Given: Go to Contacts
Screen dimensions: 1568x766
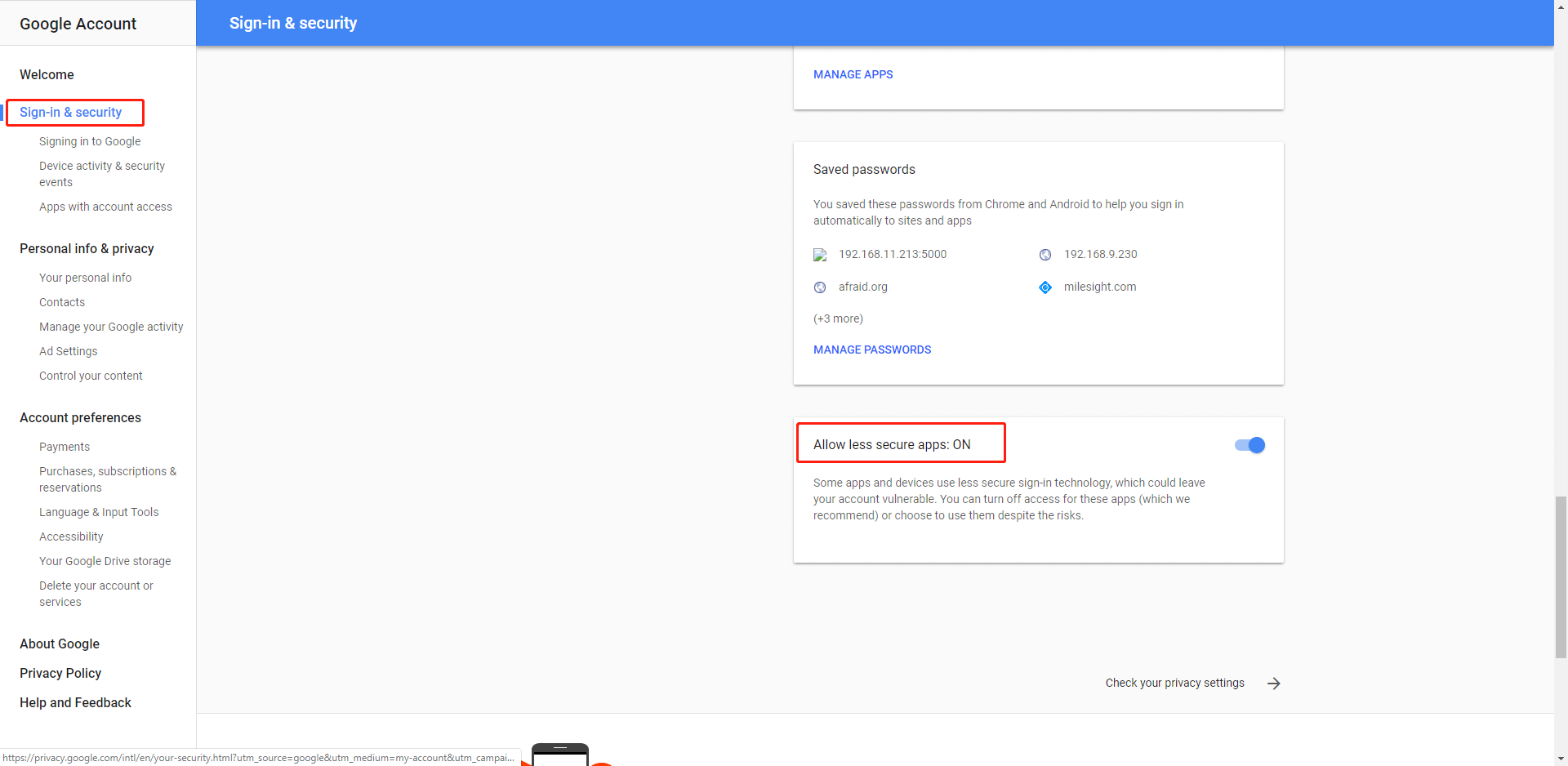Looking at the screenshot, I should pos(62,302).
